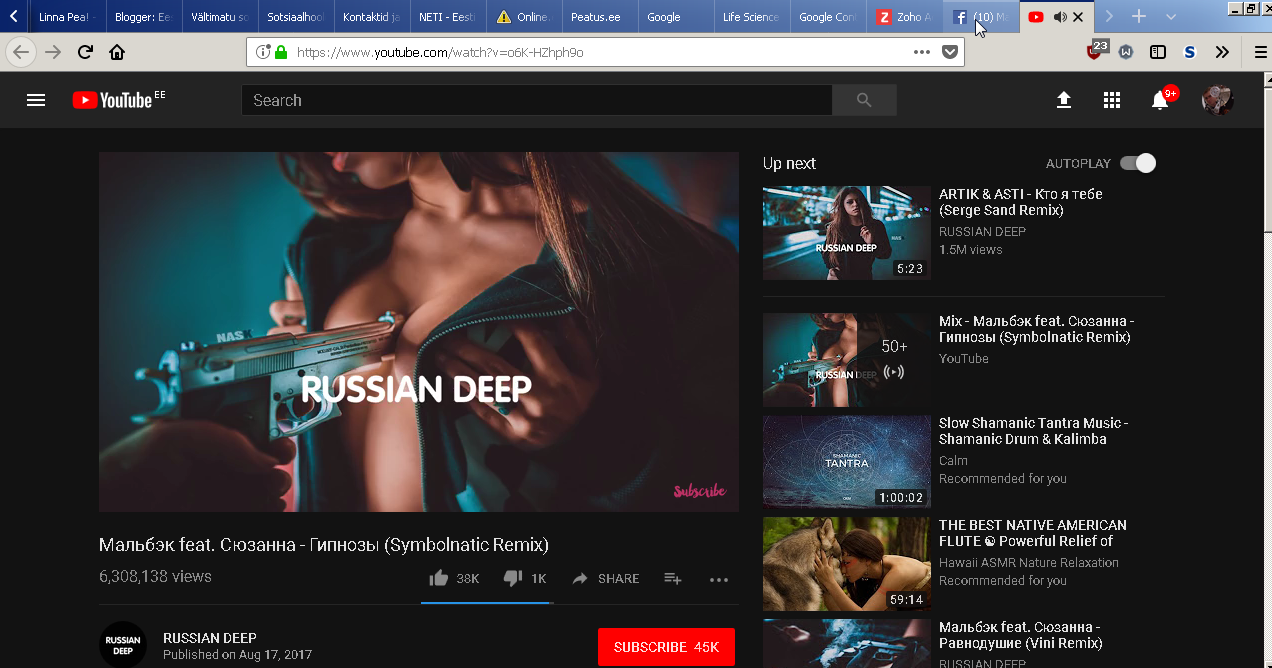The image size is (1272, 668).
Task: Mute the YouTube tab speaker icon
Action: pyautogui.click(x=1060, y=17)
